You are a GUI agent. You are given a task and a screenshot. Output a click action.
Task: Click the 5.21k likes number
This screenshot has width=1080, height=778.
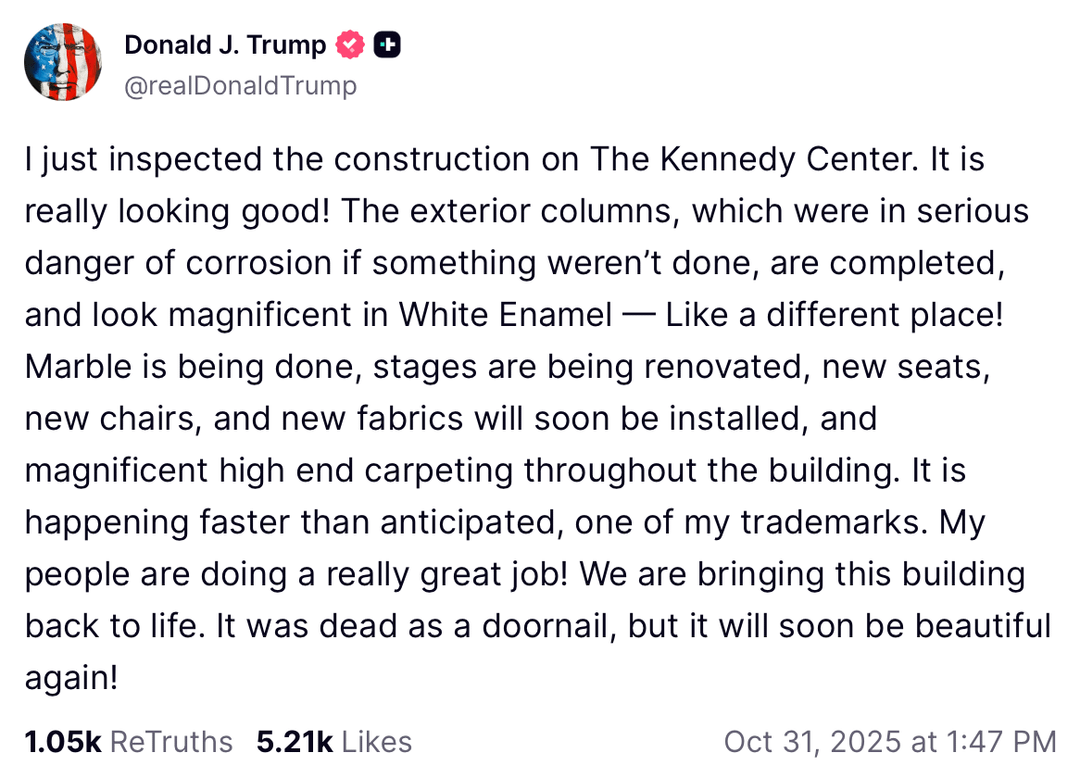tap(294, 741)
